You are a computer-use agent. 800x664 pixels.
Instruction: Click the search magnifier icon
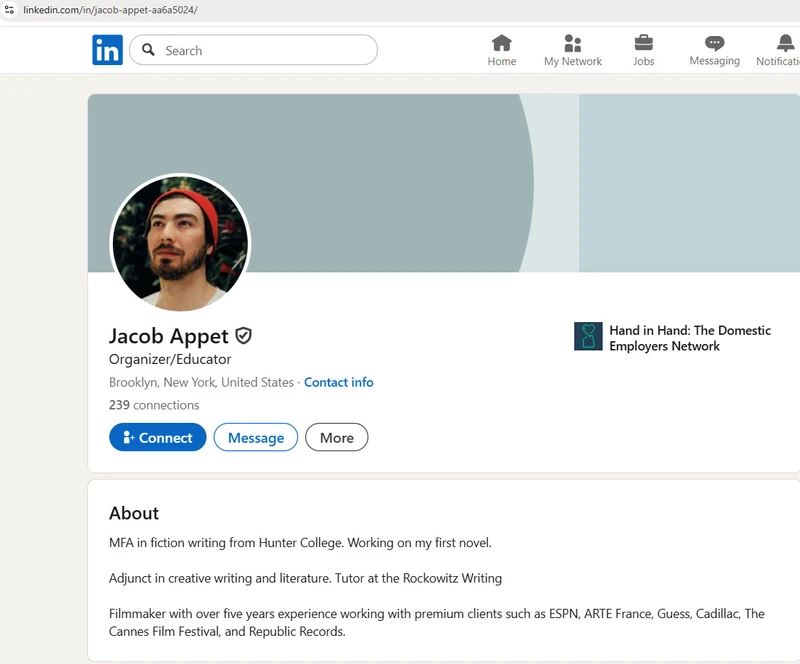pos(148,50)
